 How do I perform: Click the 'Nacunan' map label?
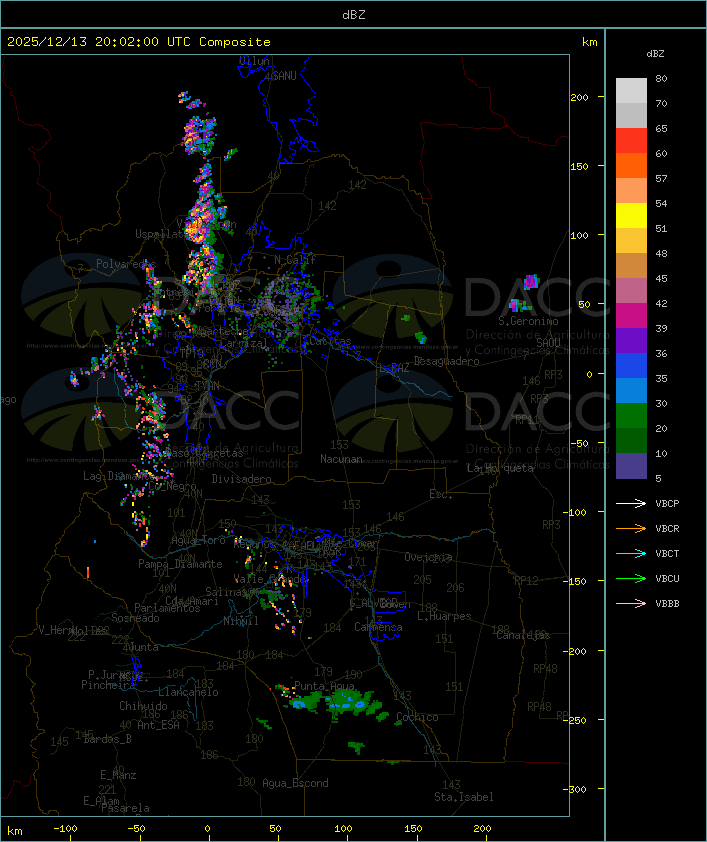pos(341,459)
